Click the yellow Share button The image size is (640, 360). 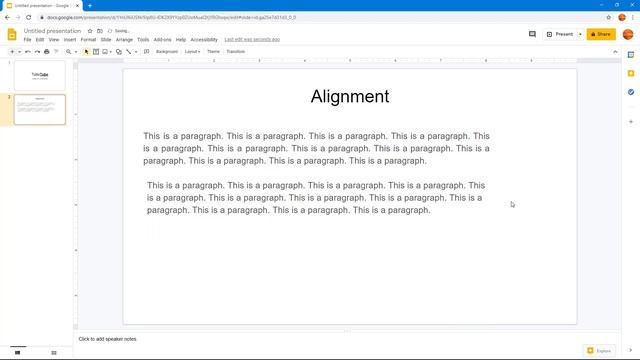(601, 34)
